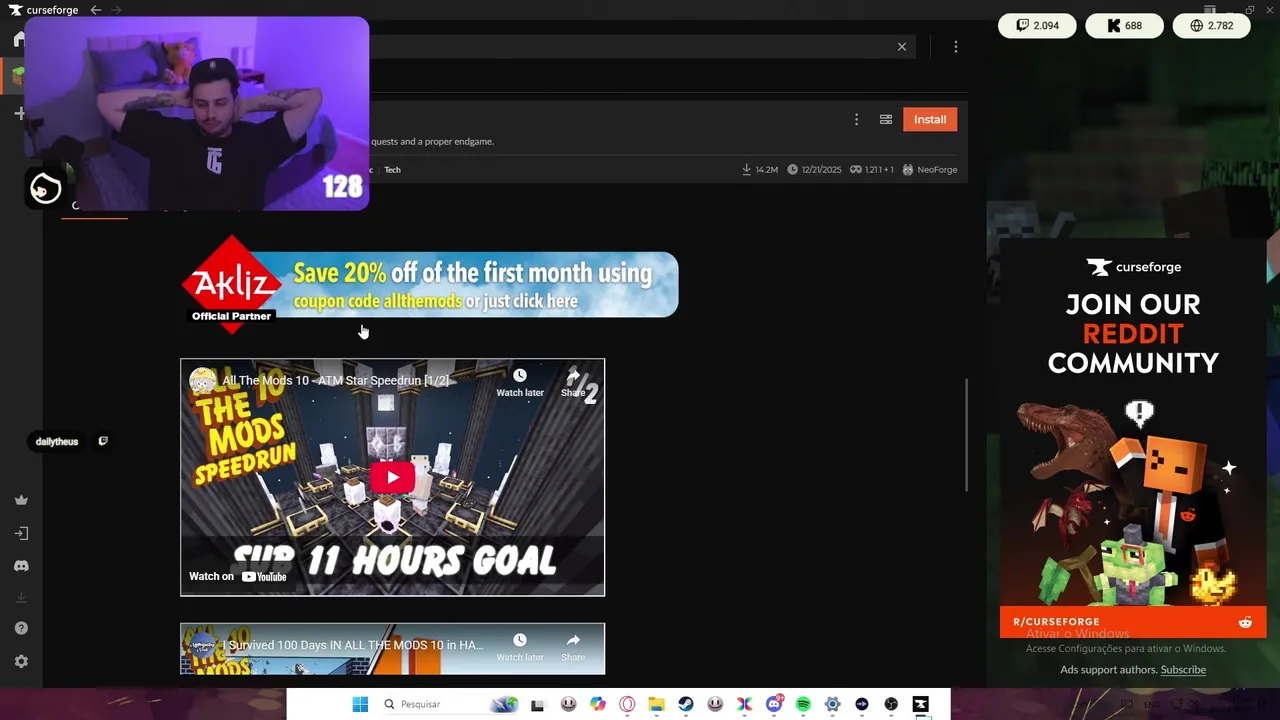Click the curseforge logo in title bar
This screenshot has height=720, width=1280.
pyautogui.click(x=44, y=10)
